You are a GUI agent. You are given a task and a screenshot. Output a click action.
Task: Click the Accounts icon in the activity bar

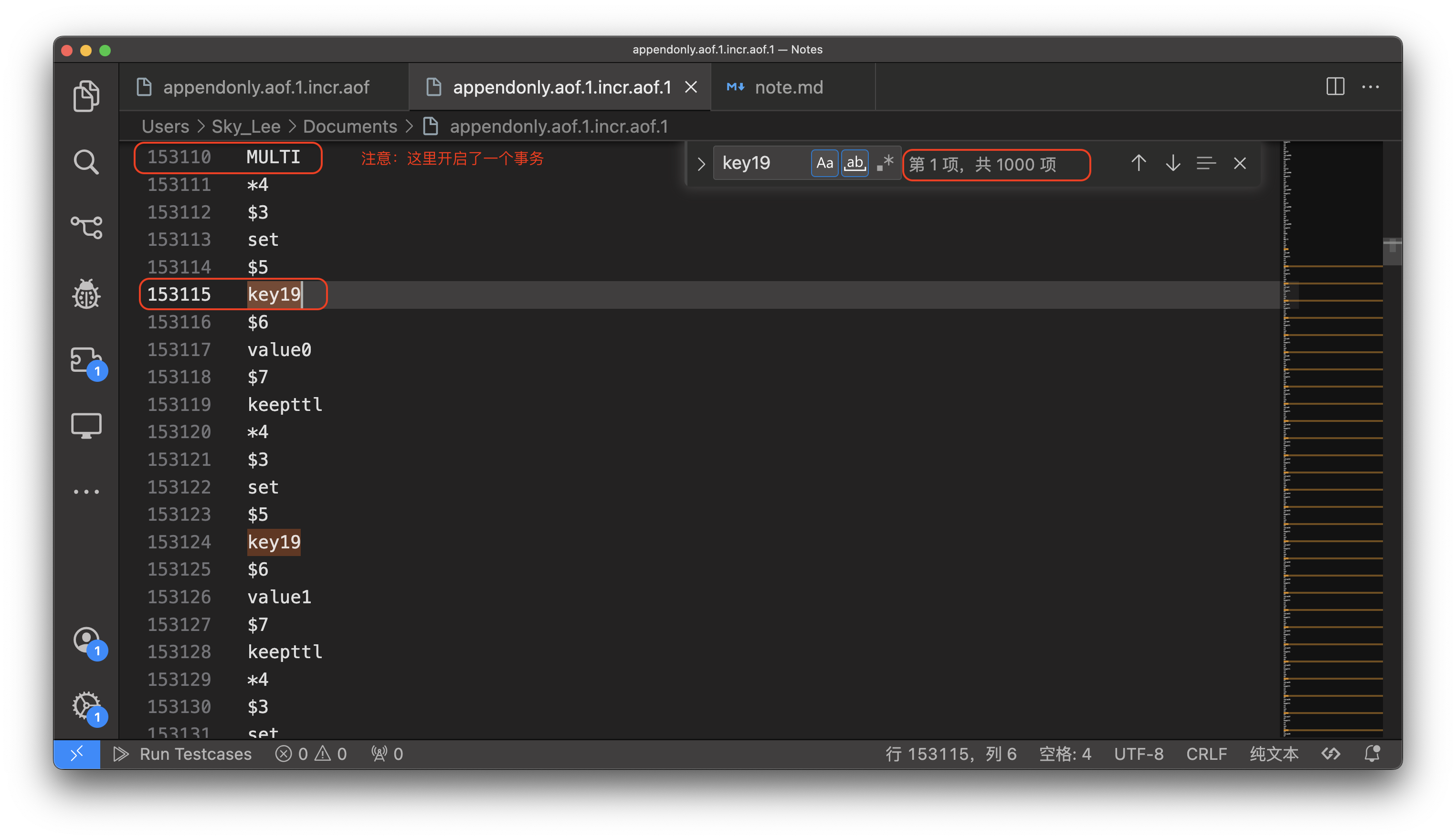86,640
